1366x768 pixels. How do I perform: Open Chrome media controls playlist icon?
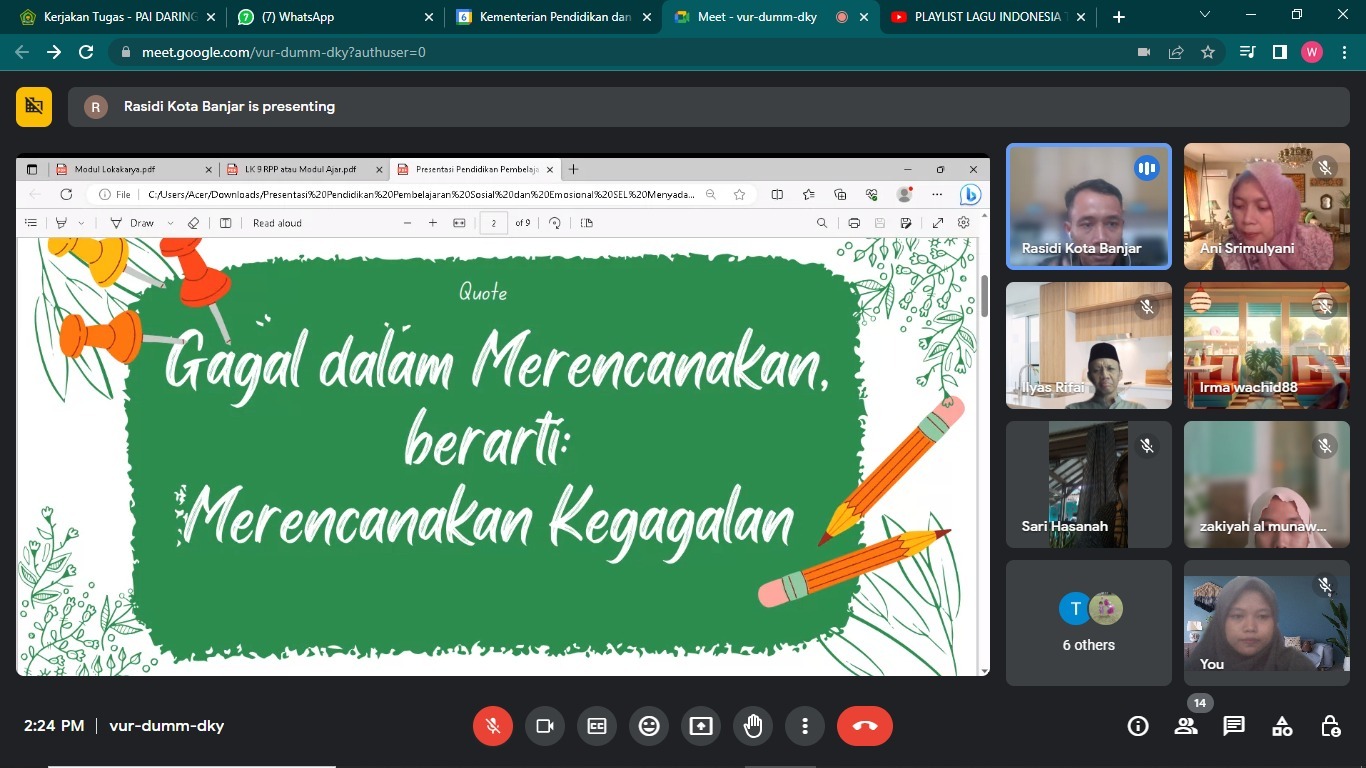(1247, 52)
